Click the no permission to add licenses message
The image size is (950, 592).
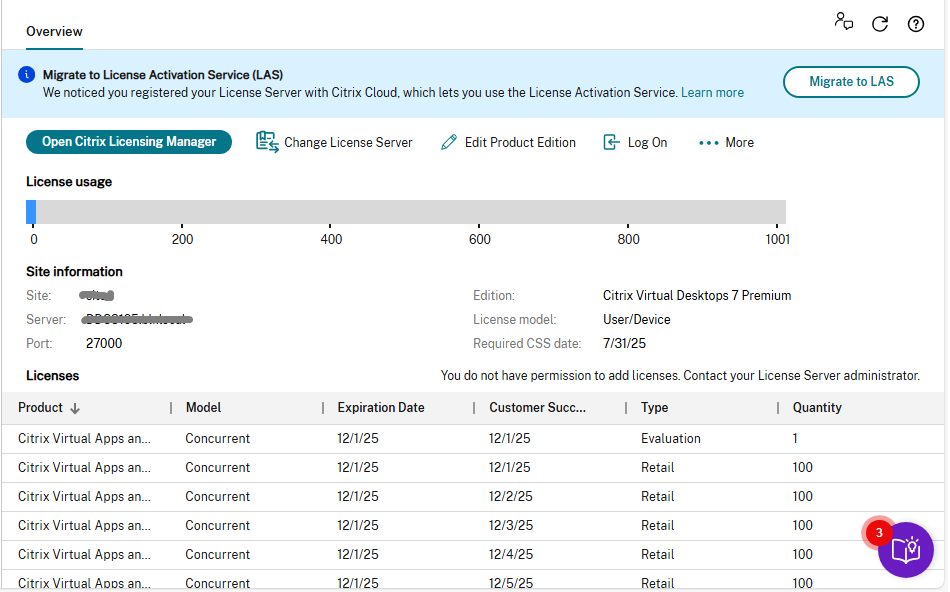pyautogui.click(x=680, y=376)
